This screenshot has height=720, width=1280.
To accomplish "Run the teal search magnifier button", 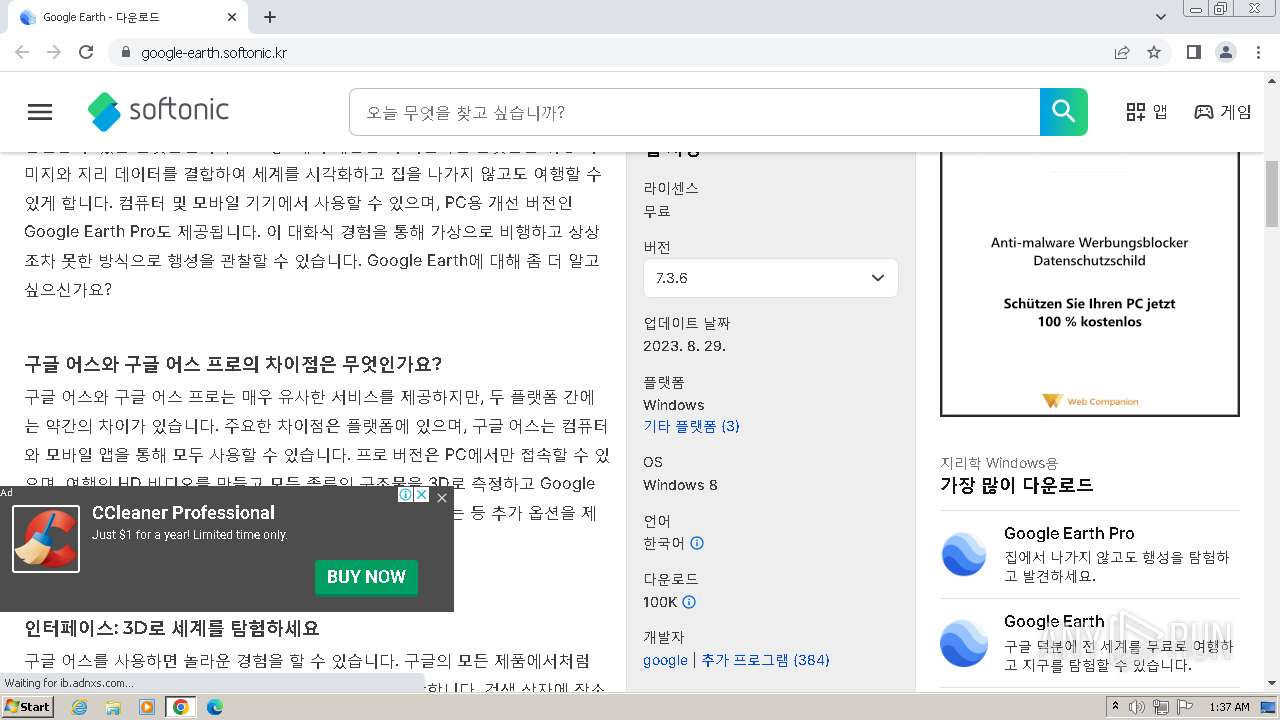I will pyautogui.click(x=1064, y=112).
